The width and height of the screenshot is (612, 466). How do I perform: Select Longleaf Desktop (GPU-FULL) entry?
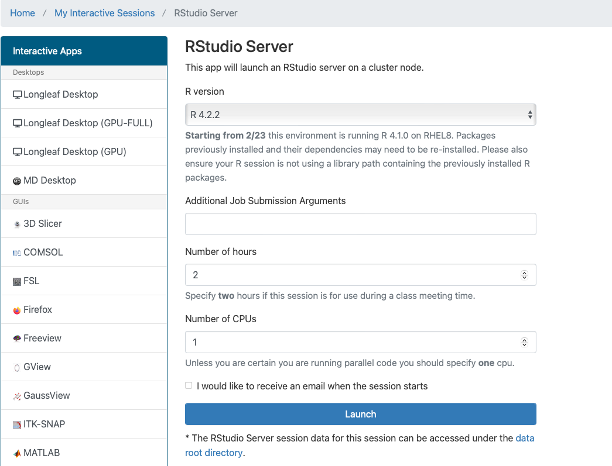point(84,123)
